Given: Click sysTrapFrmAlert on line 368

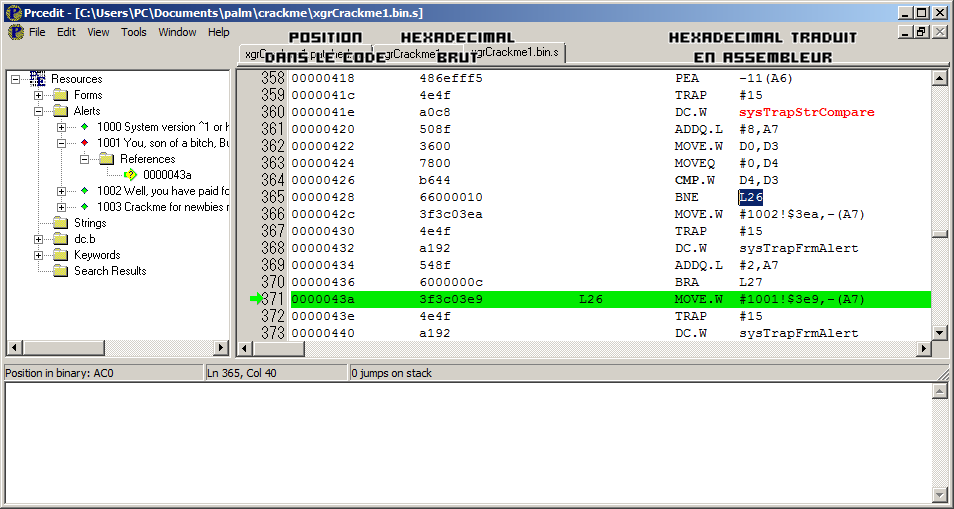Looking at the screenshot, I should [798, 248].
